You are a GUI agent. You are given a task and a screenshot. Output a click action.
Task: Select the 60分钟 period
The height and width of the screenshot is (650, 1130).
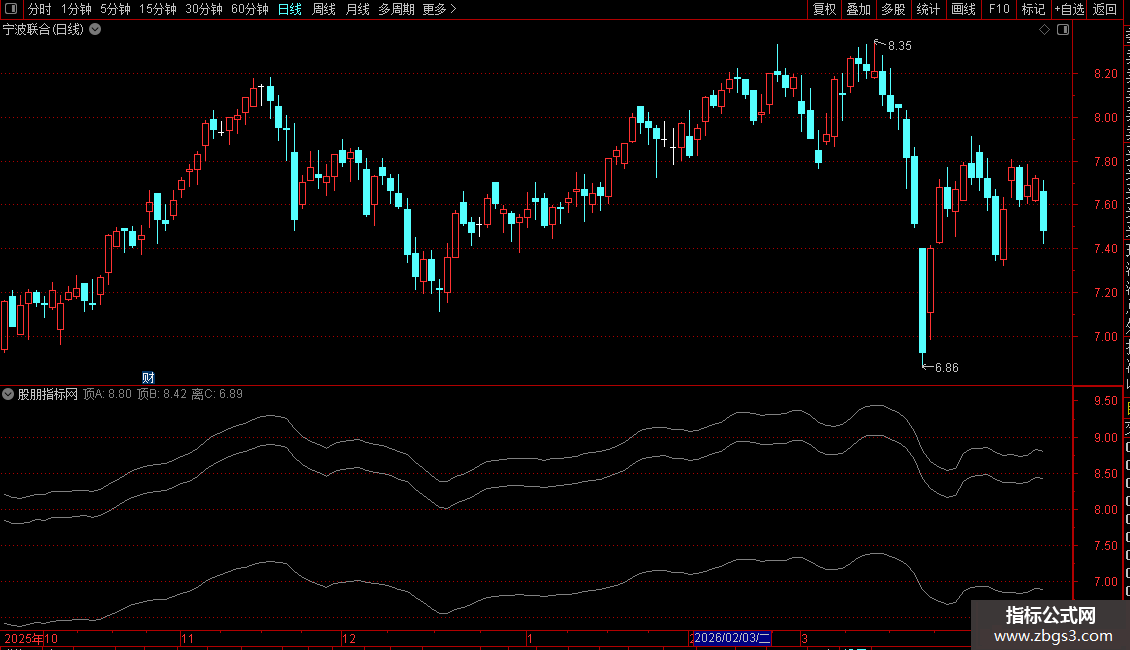[249, 9]
